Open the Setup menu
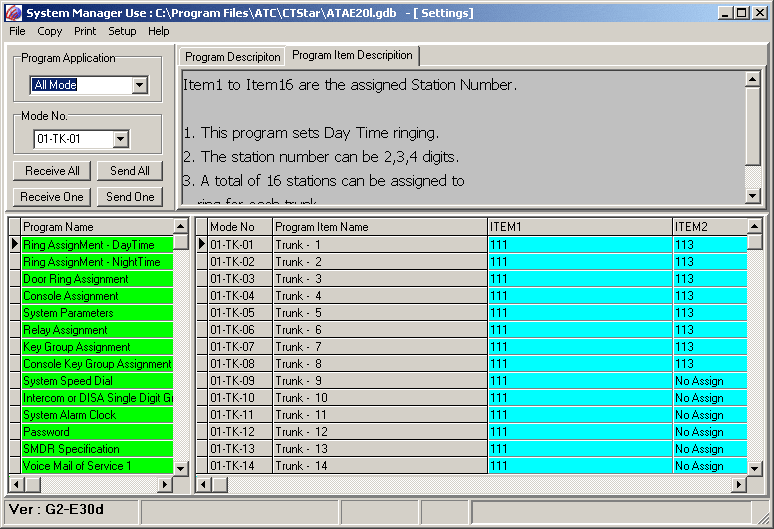 coord(122,31)
